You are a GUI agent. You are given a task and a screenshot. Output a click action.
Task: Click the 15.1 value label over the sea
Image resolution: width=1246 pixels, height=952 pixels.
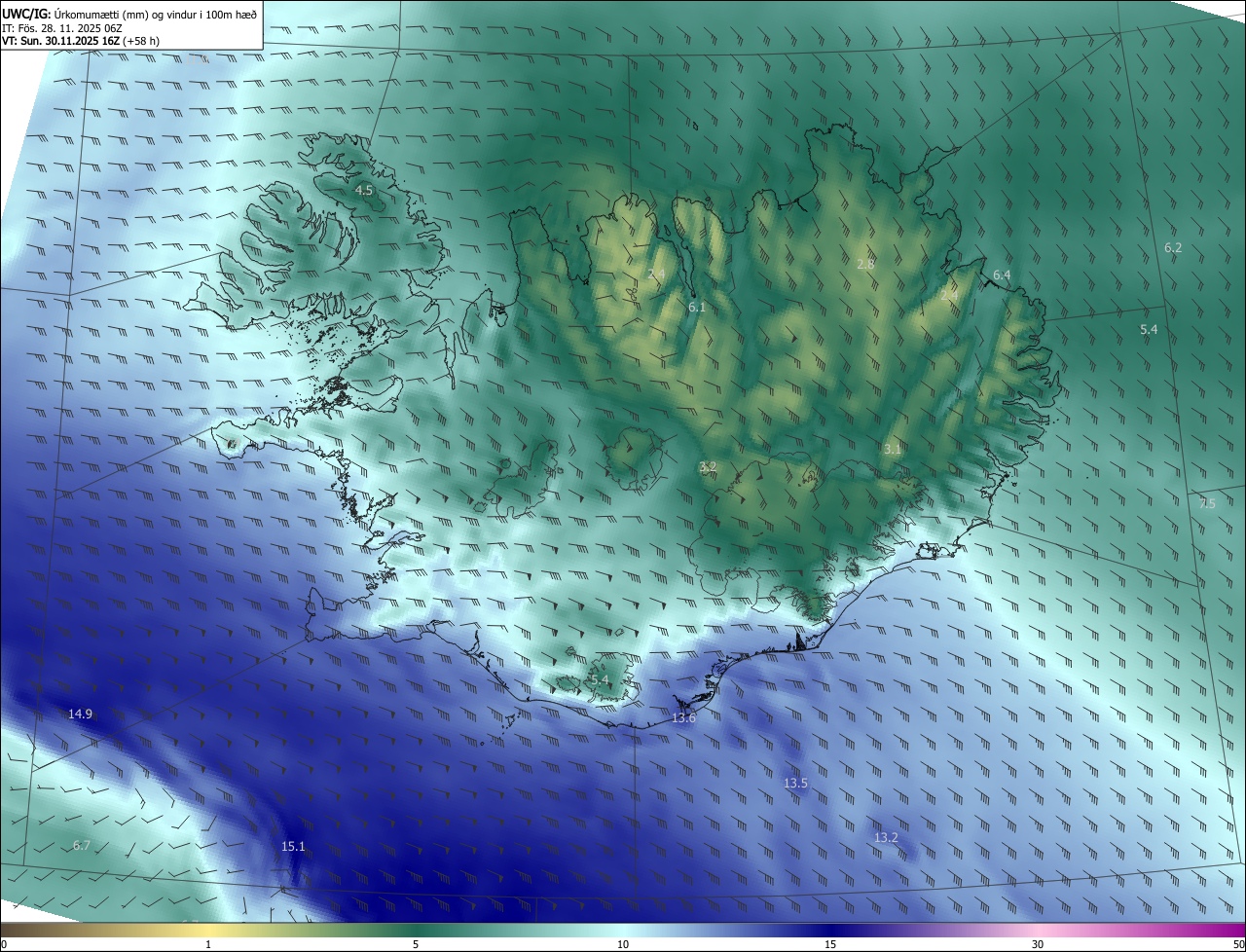coord(293,846)
